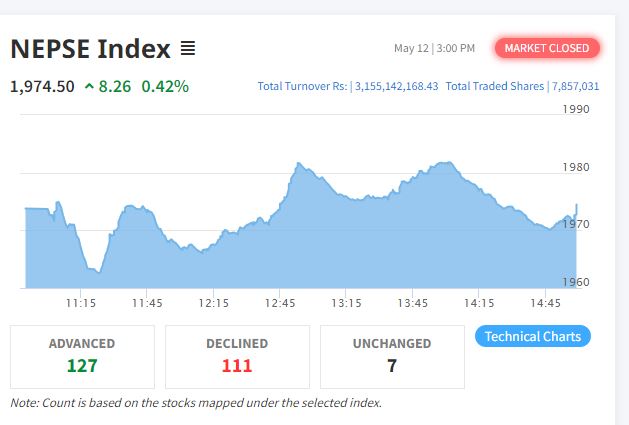Select the UNCHANGED 7 box
Viewport: 629px width, 425px height.
tap(392, 356)
